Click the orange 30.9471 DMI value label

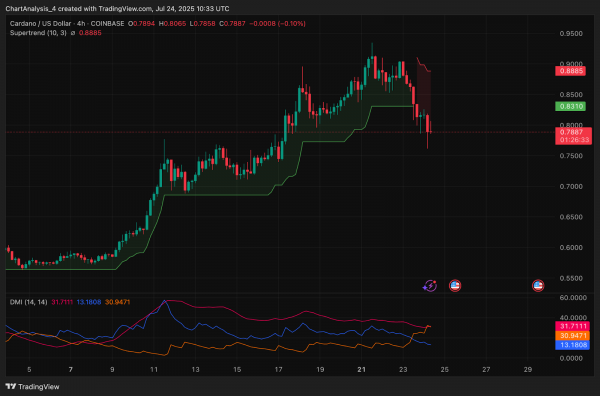pos(572,336)
